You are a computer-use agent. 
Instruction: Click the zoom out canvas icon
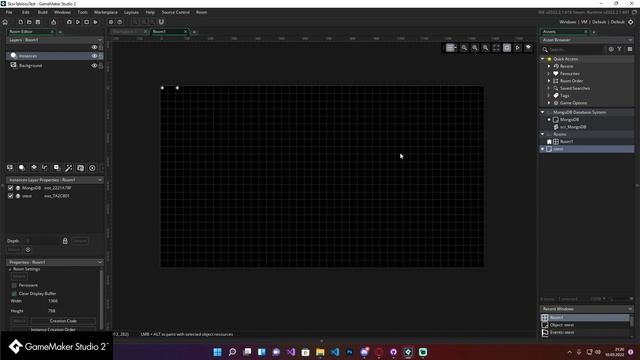464,48
